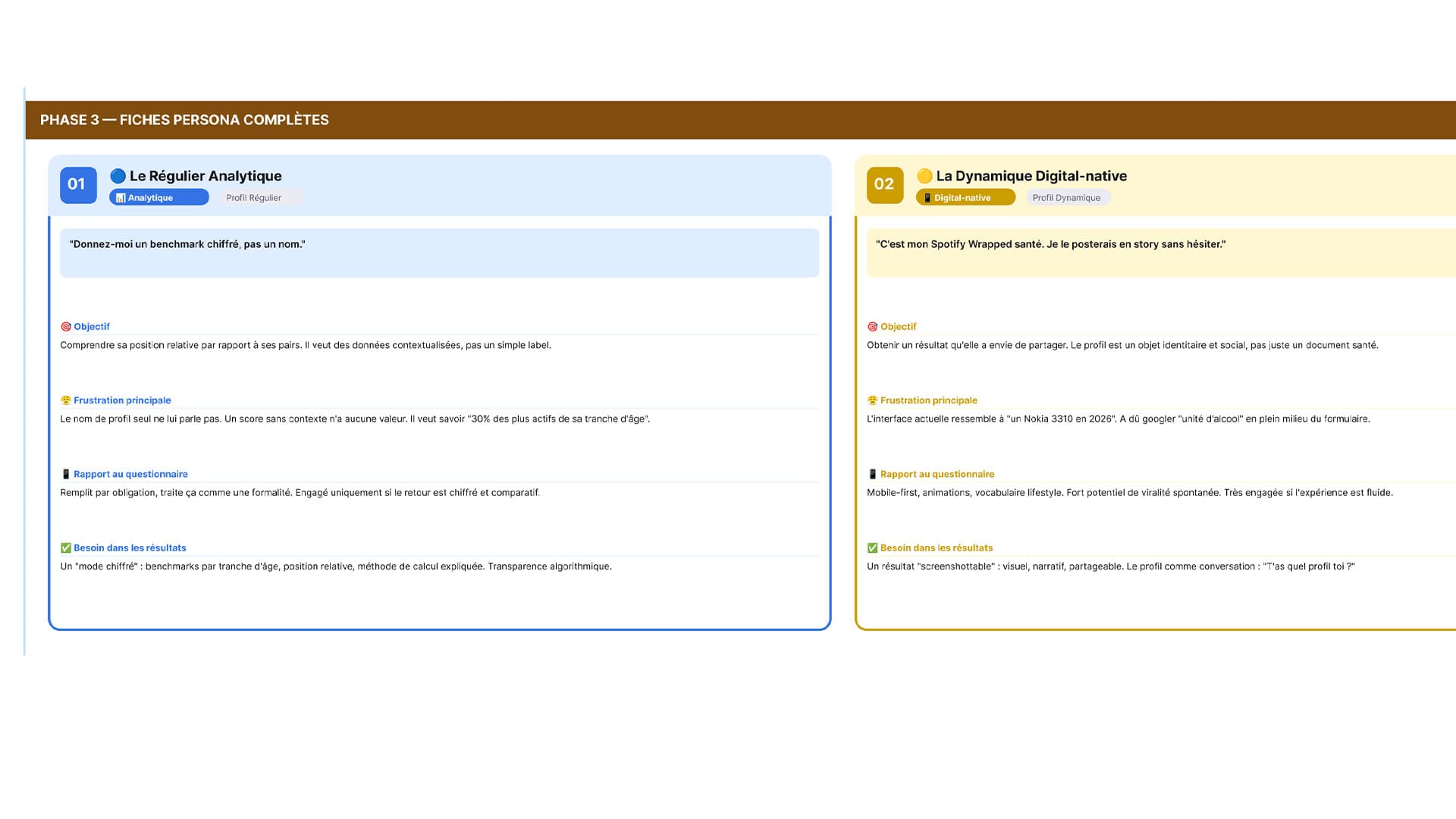
Task: Select the blue Analytique tag pill
Action: tap(159, 197)
